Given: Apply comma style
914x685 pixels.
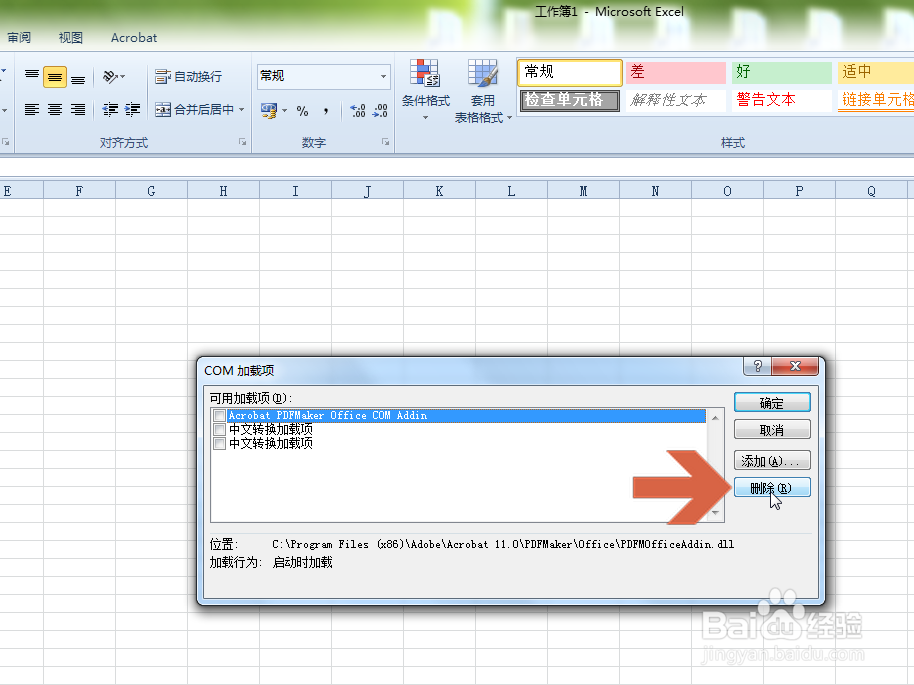Looking at the screenshot, I should point(326,110).
